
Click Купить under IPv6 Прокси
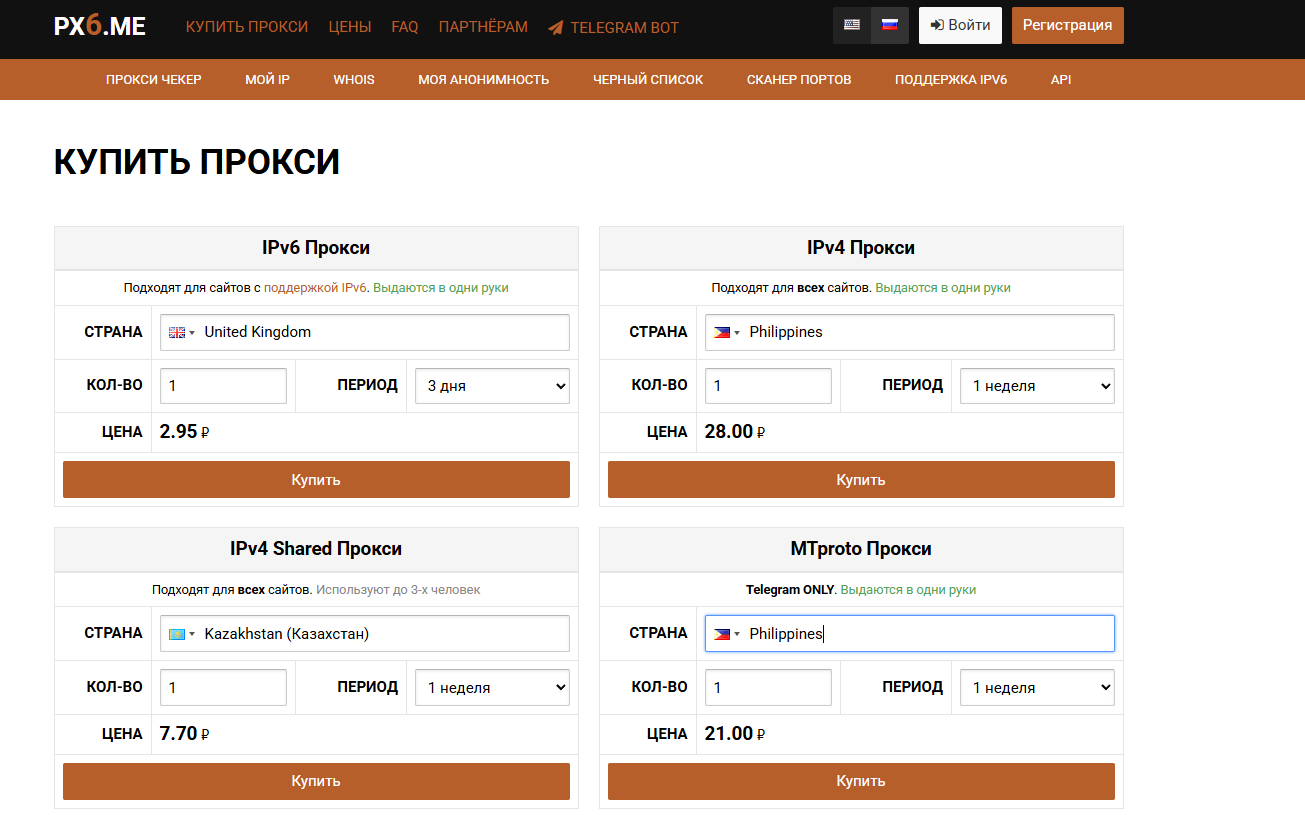[x=316, y=480]
